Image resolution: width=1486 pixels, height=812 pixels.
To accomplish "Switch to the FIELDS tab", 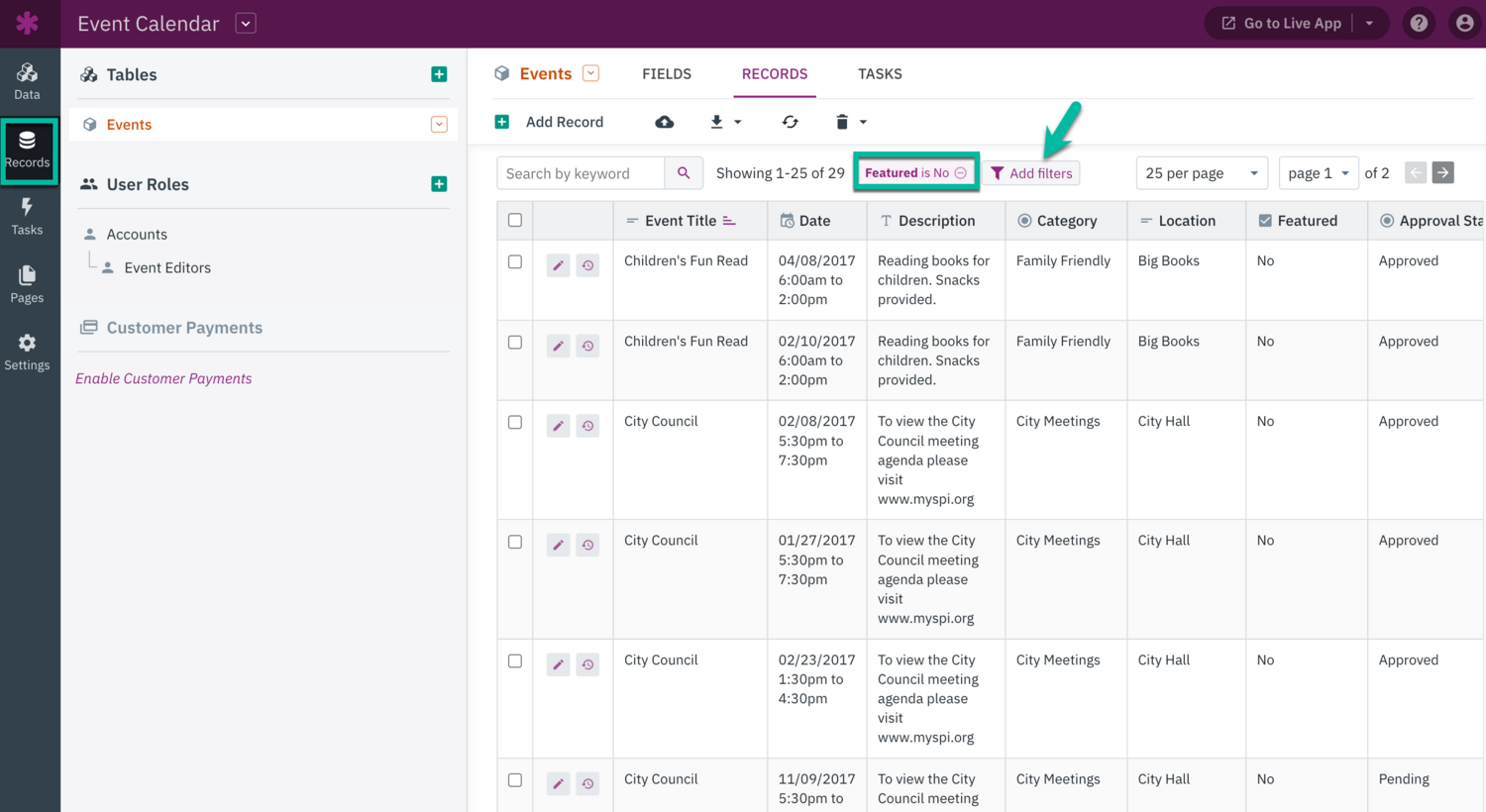I will point(667,74).
